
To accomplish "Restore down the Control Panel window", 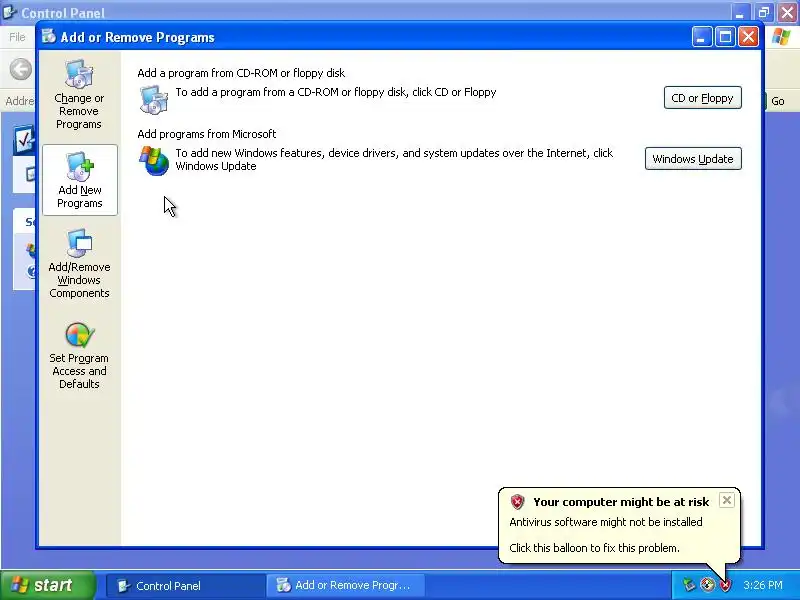I will 764,12.
